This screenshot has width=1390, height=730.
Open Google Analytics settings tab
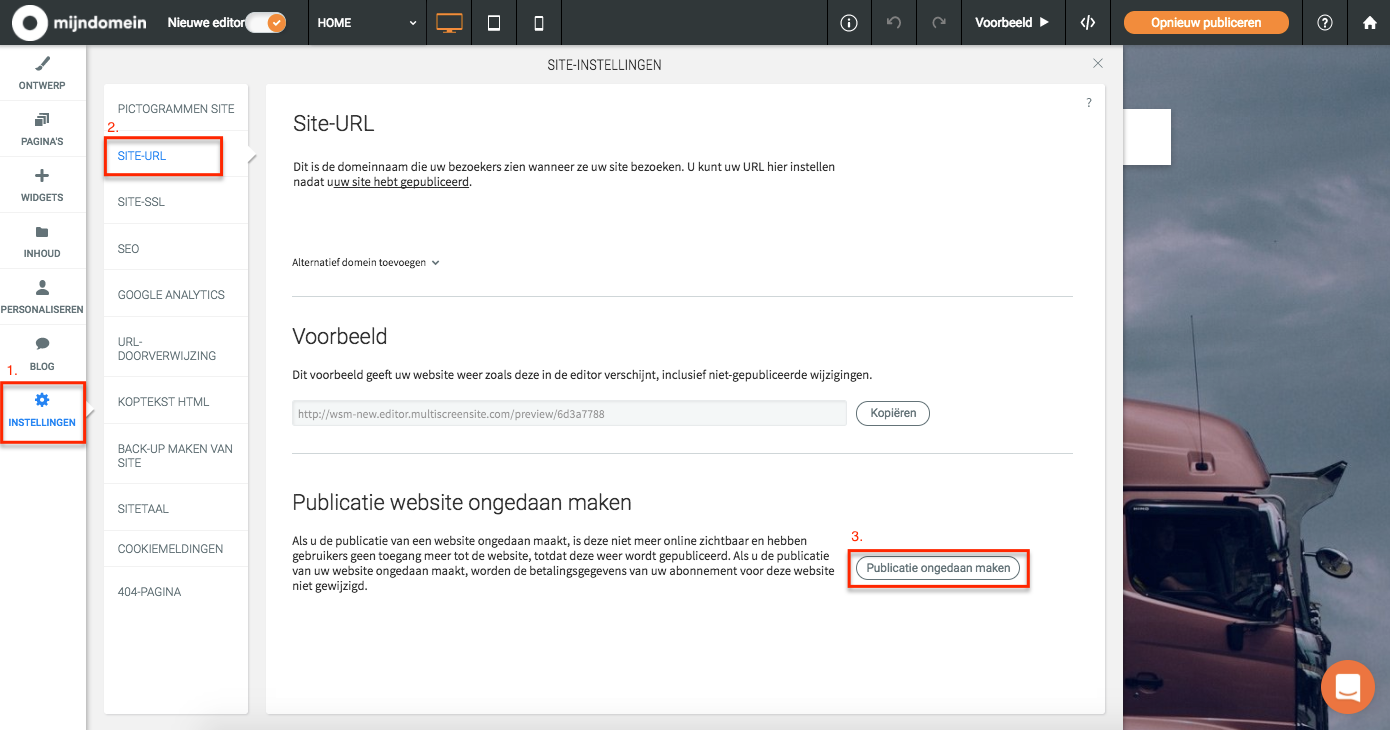(x=171, y=295)
